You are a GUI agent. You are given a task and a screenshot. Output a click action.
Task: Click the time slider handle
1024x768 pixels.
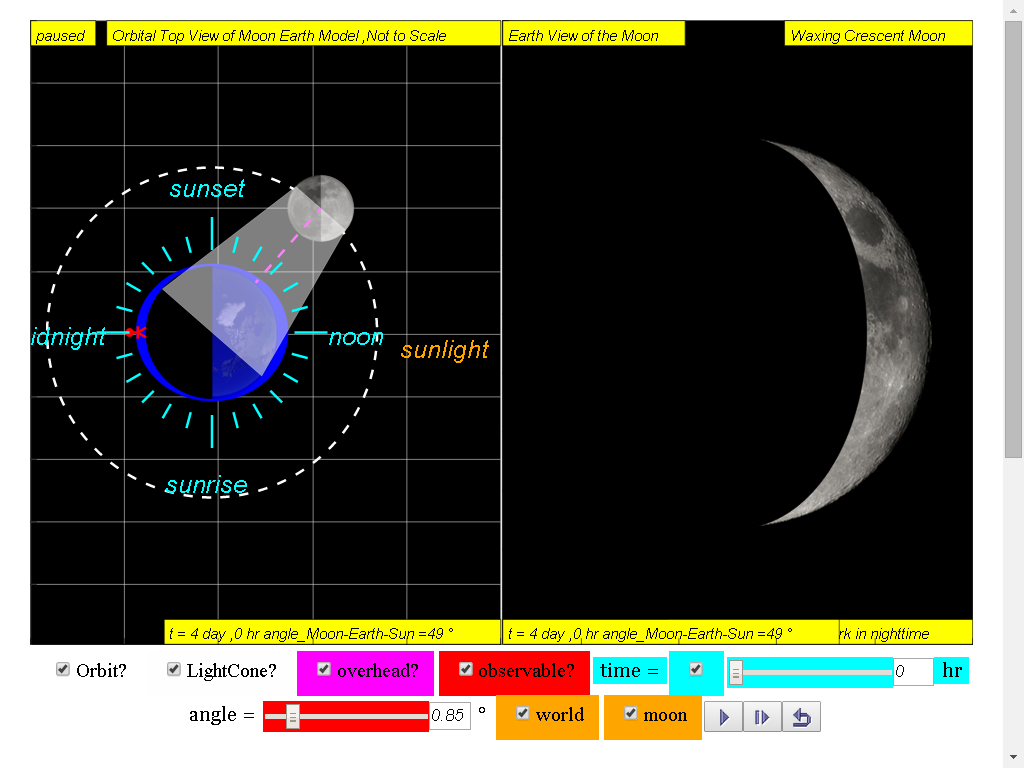point(736,673)
